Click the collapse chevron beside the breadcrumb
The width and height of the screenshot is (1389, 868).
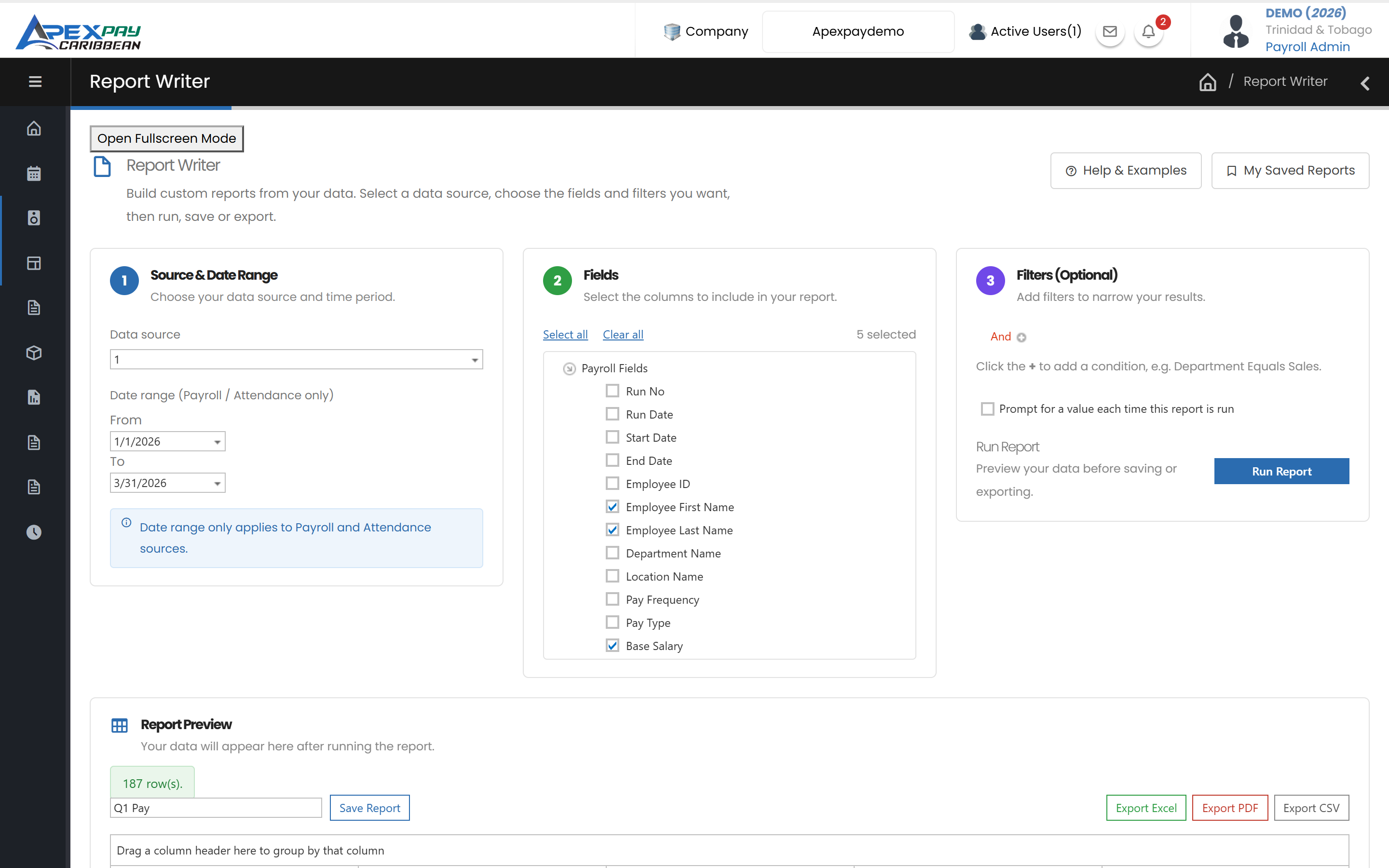click(1365, 83)
